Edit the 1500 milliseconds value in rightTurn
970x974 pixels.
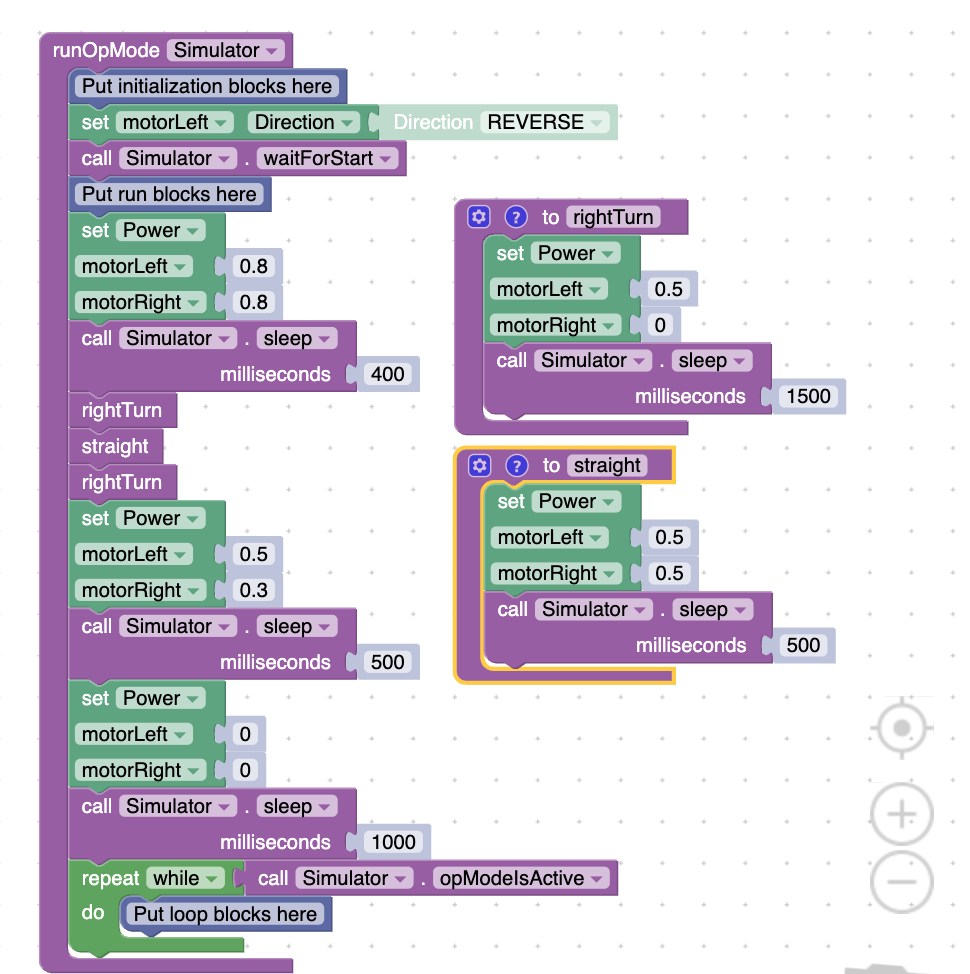[808, 396]
